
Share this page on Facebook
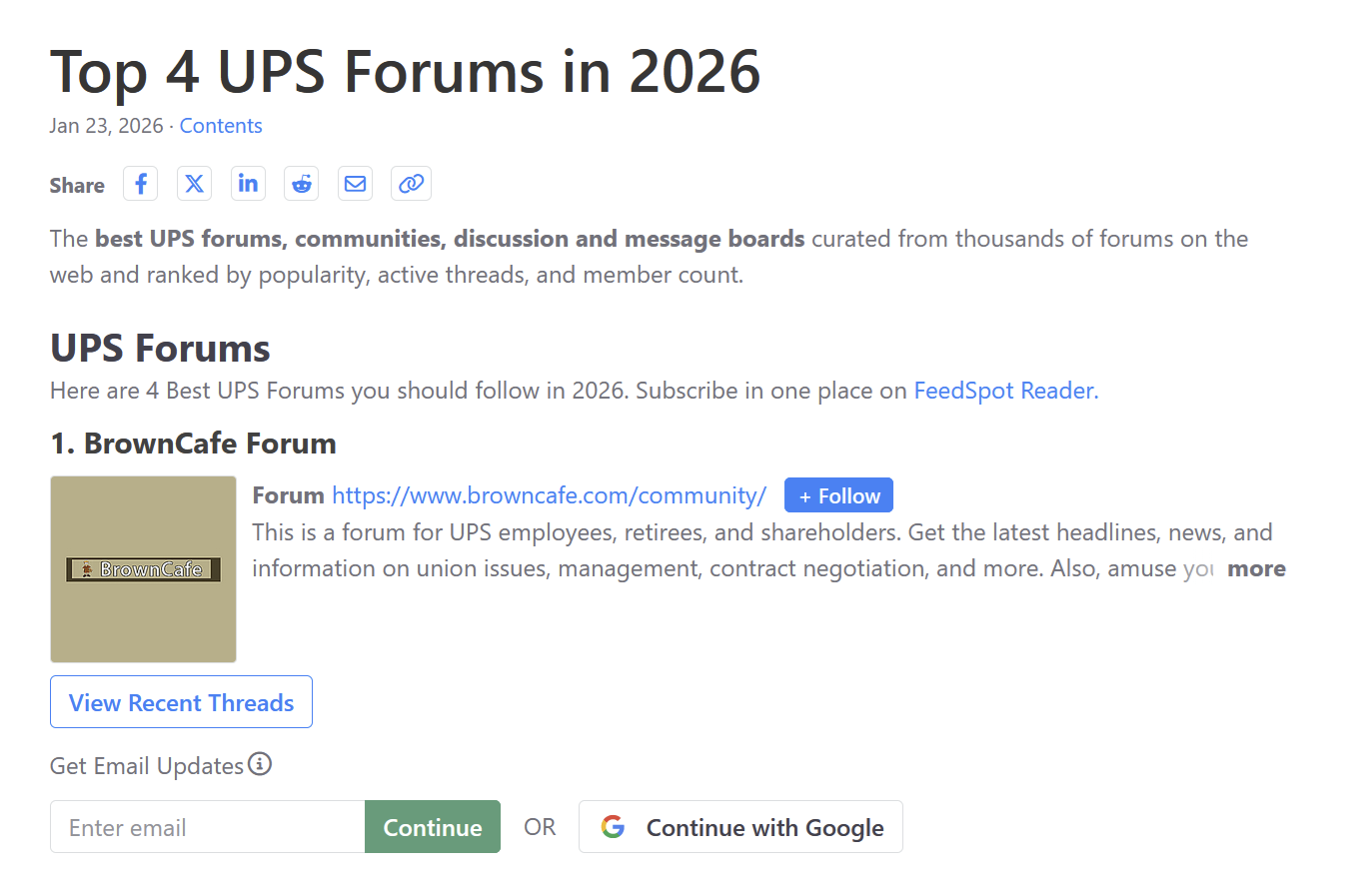(x=141, y=184)
